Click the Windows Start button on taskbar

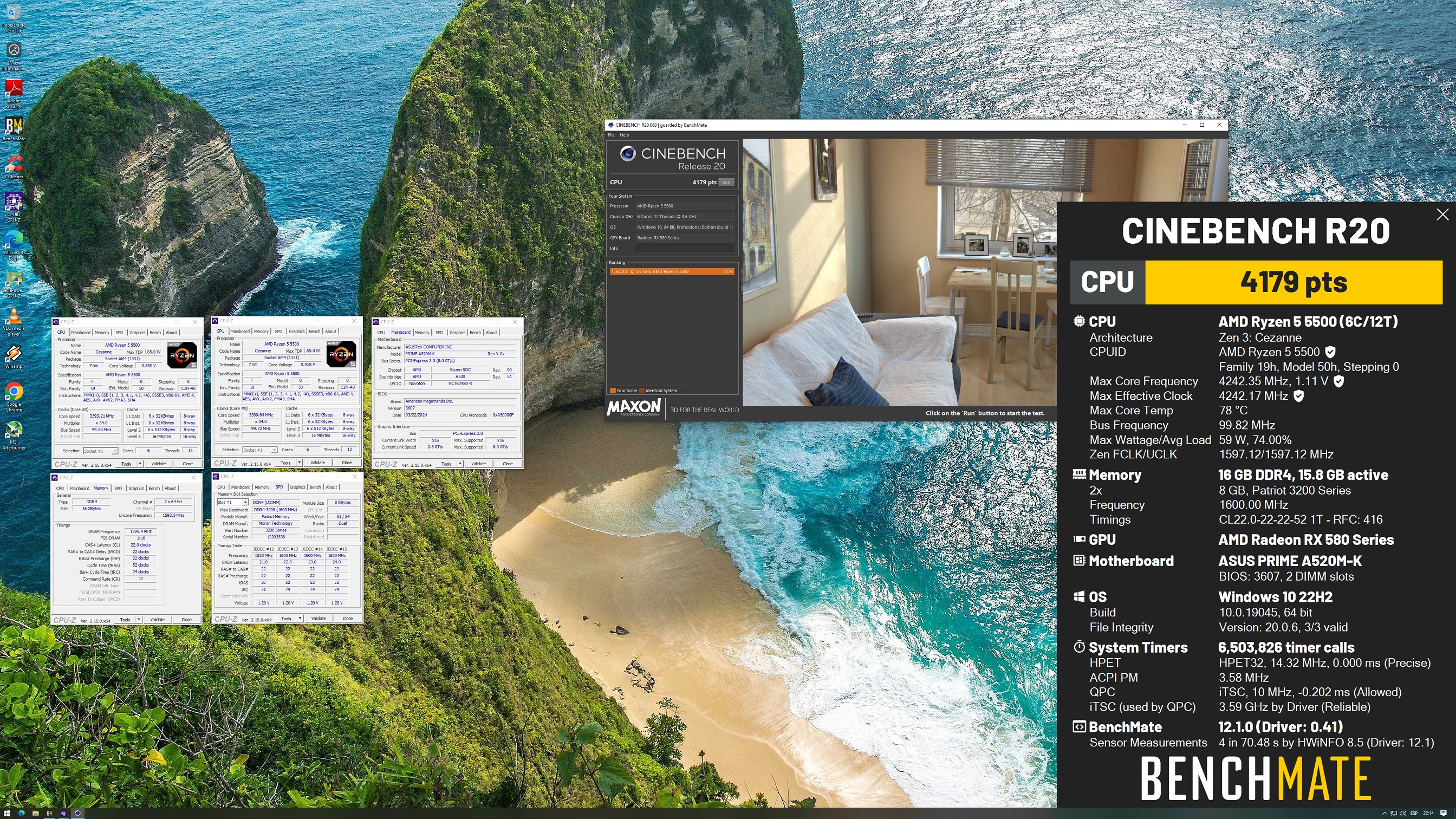tap(7, 813)
